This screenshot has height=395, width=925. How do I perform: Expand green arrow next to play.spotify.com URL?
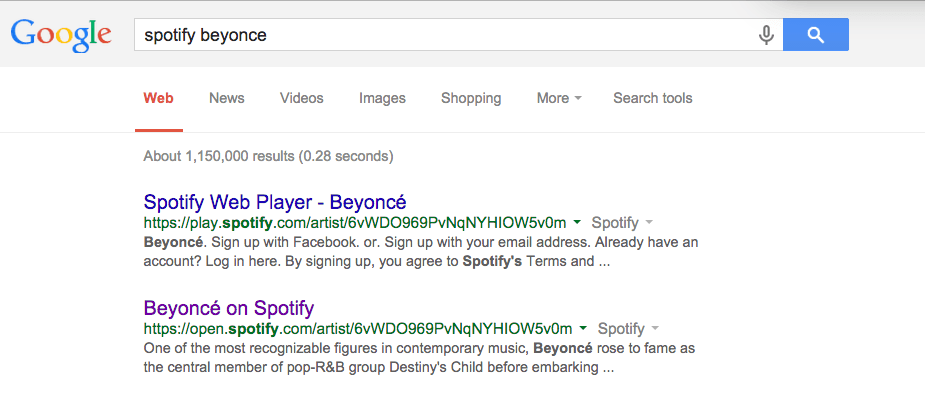[578, 222]
